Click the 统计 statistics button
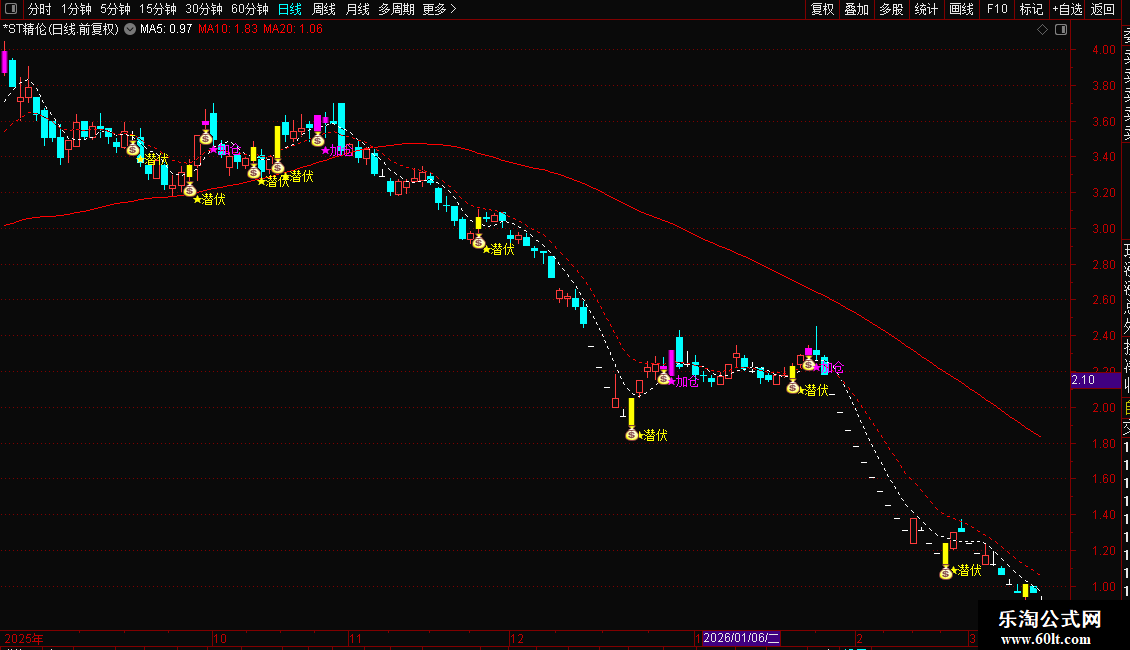The image size is (1130, 650). coord(926,9)
